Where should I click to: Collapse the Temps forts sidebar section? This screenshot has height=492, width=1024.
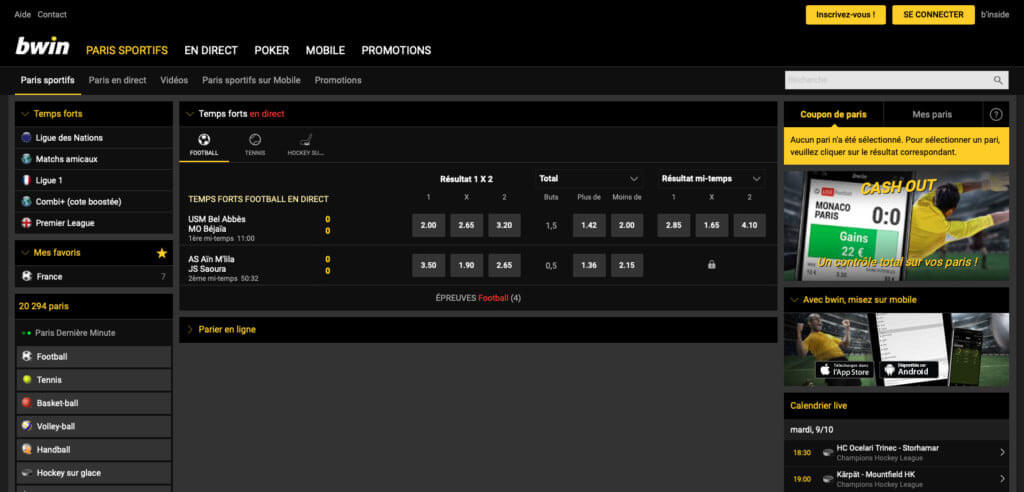click(24, 114)
